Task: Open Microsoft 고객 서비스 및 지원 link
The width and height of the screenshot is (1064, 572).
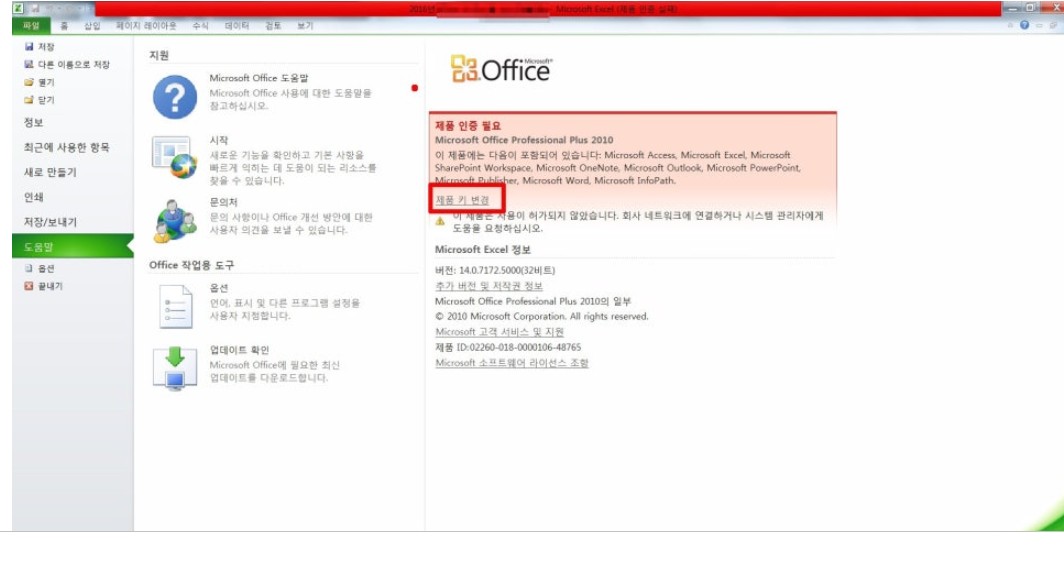Action: (499, 332)
